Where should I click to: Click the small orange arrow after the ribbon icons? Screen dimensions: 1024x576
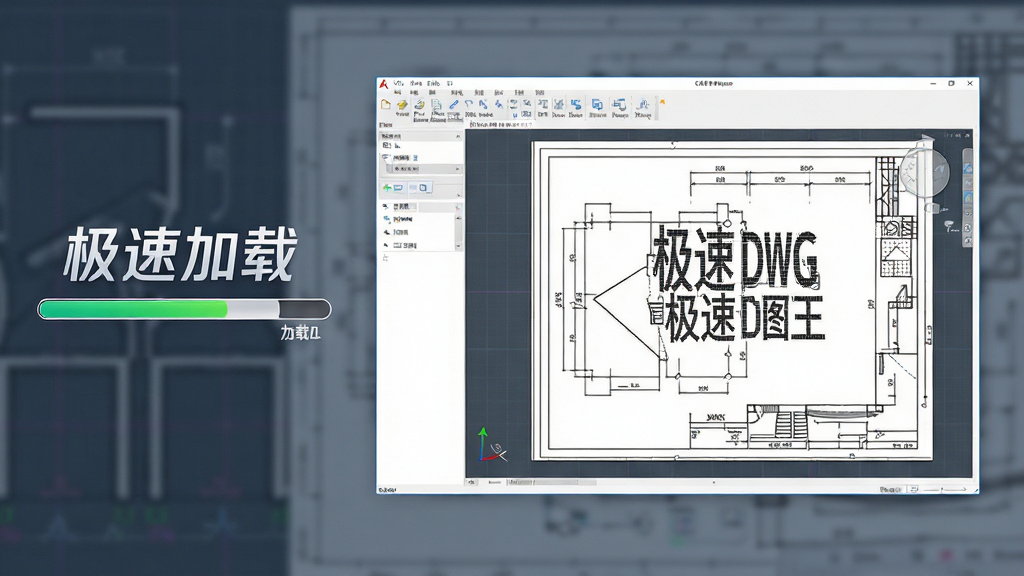[x=662, y=102]
